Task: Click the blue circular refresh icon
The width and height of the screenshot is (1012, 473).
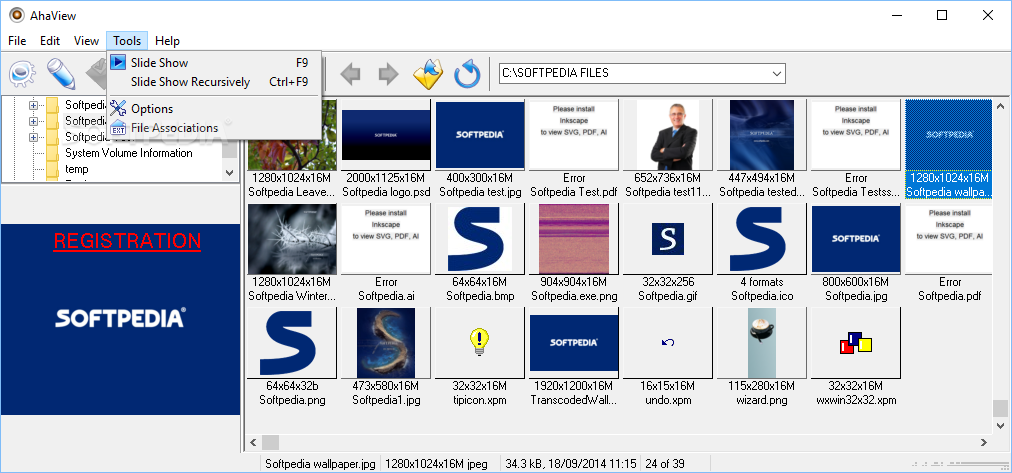Action: [x=467, y=74]
